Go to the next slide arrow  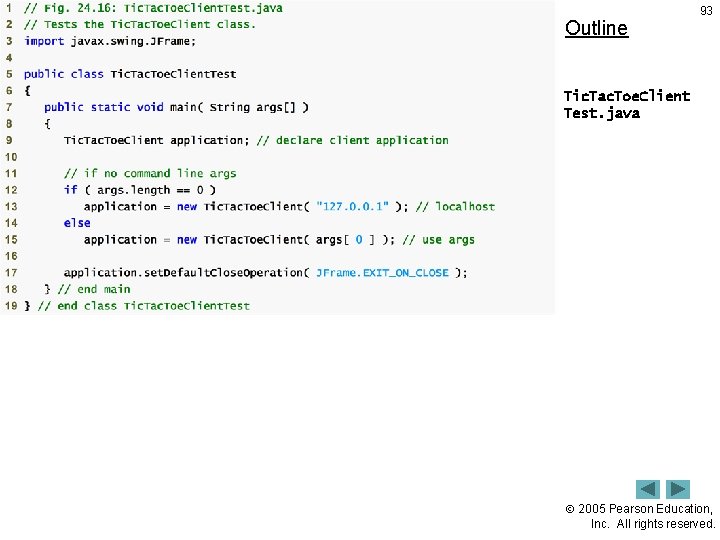click(678, 489)
